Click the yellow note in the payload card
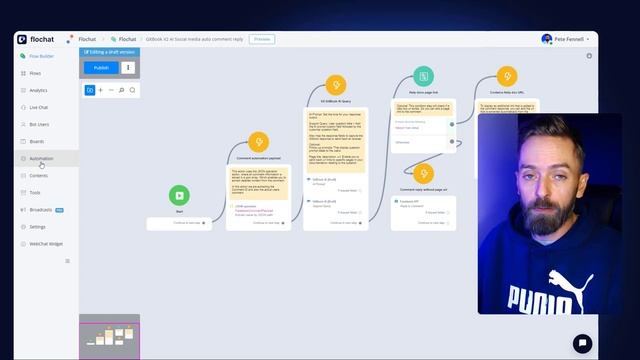 [x=259, y=184]
